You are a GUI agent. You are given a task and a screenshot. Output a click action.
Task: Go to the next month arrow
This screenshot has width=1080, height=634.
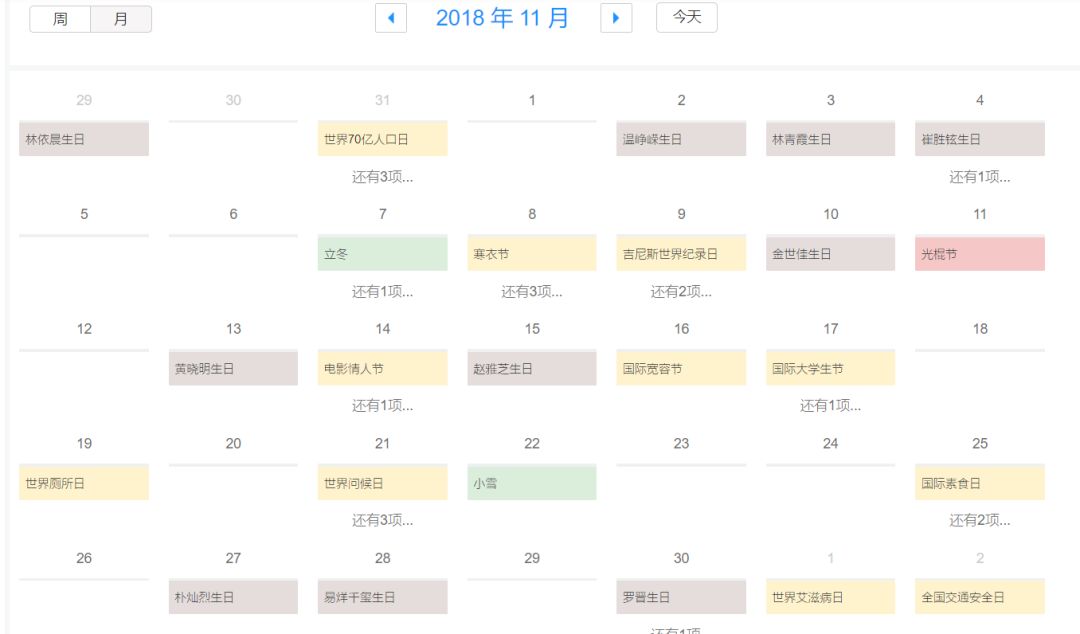pos(616,18)
